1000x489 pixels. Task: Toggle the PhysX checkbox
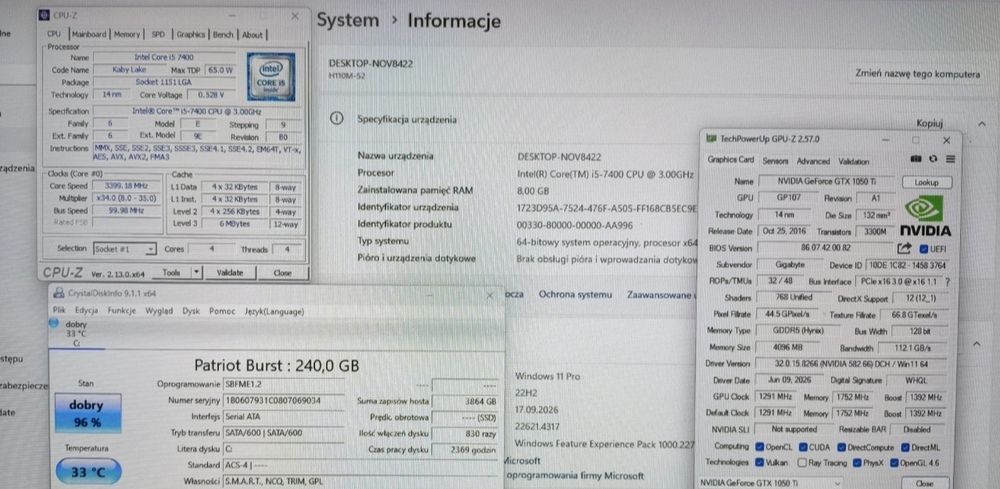point(857,463)
